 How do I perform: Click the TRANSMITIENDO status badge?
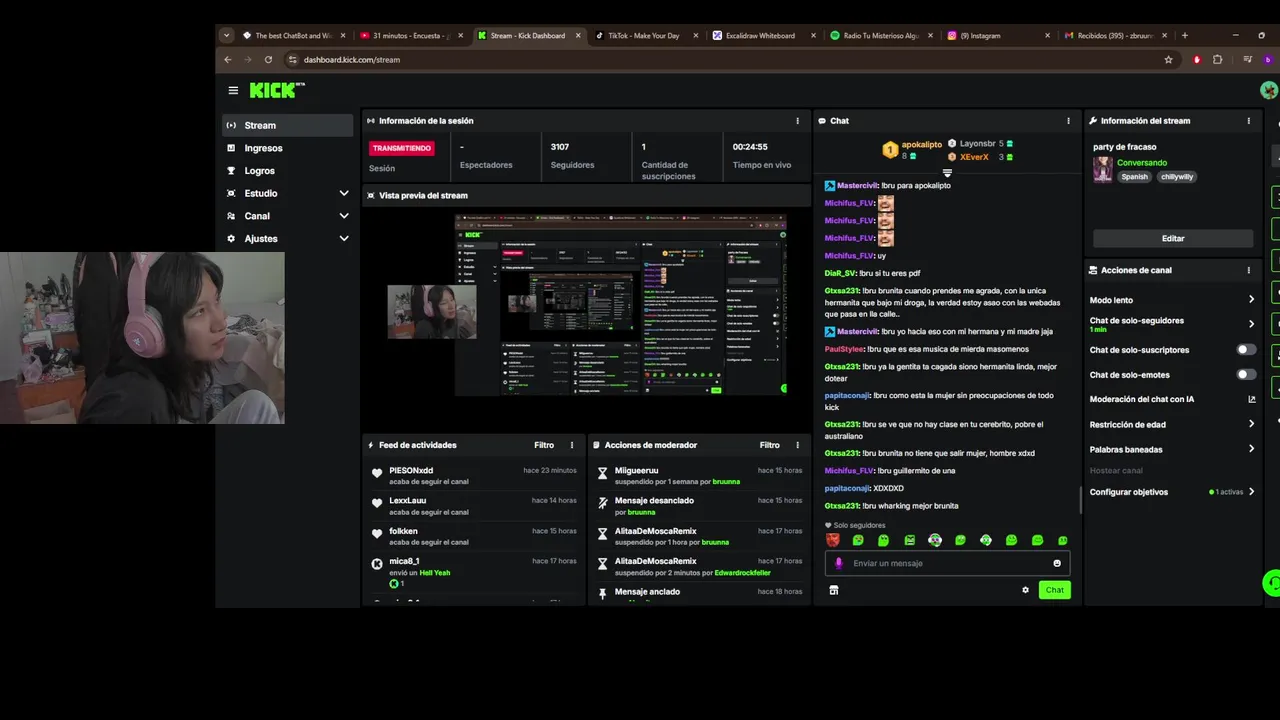click(402, 148)
